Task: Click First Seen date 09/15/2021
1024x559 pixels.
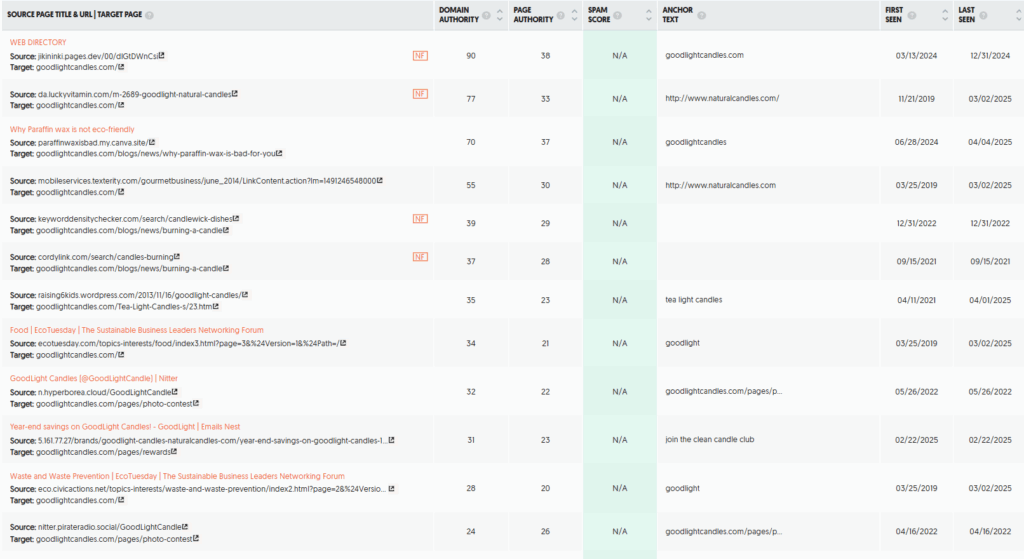Action: point(916,261)
